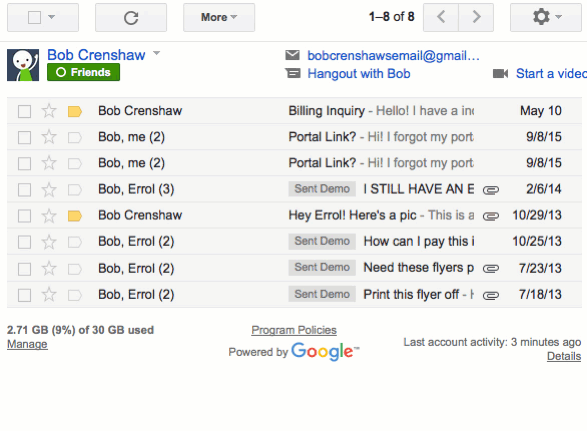Click the refresh icon button
Viewport: 587px width, 431px height.
click(x=131, y=18)
